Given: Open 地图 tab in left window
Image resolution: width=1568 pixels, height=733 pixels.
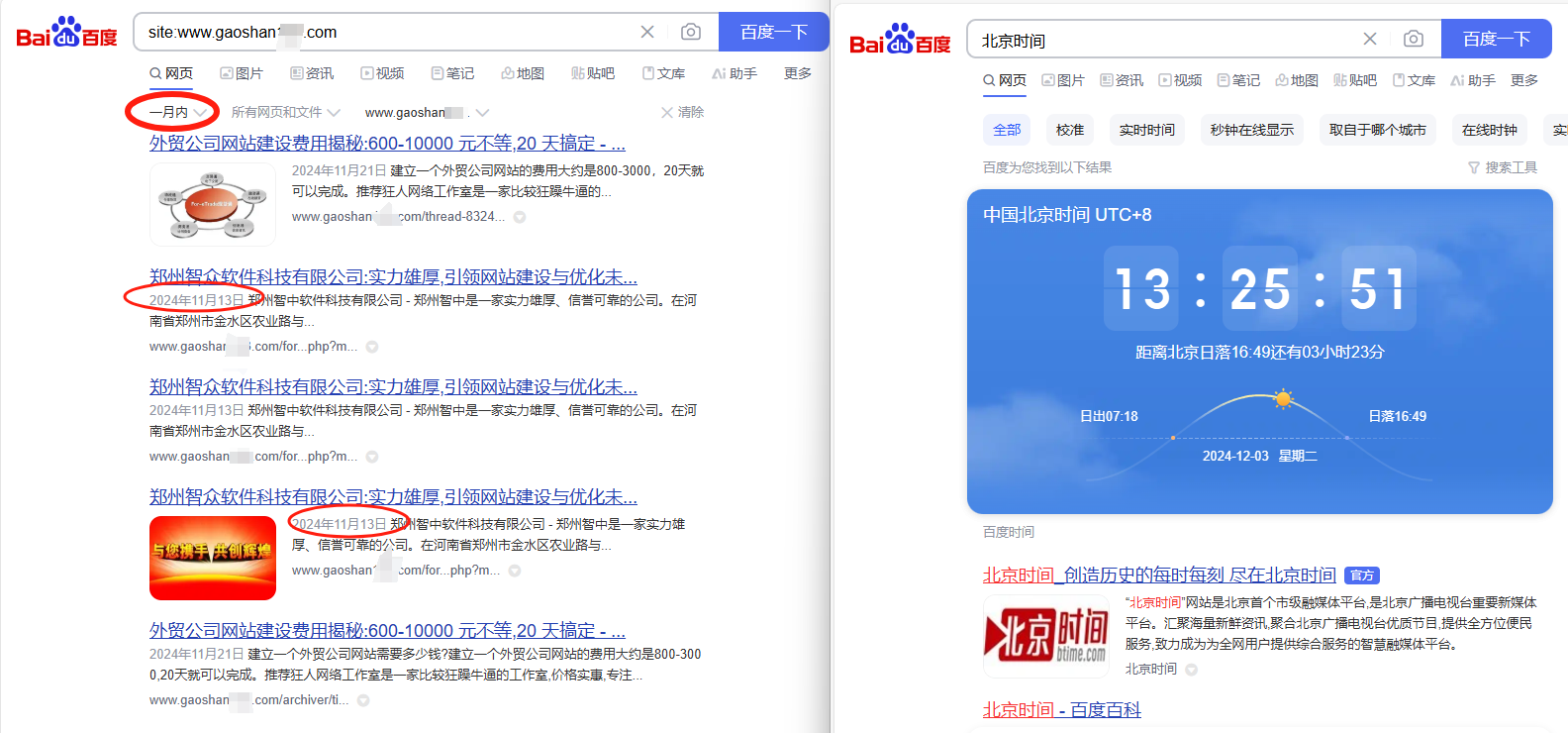Looking at the screenshot, I should tap(523, 73).
